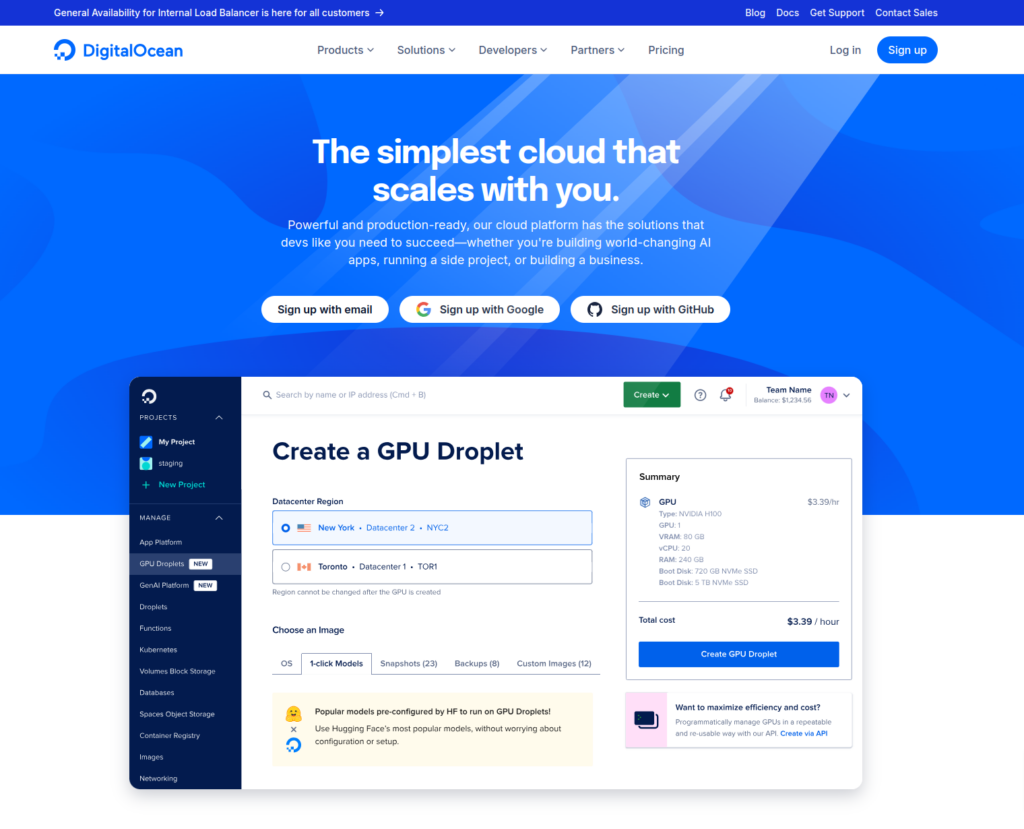This screenshot has width=1024, height=829.
Task: Open the Contact Sales link
Action: click(x=906, y=13)
